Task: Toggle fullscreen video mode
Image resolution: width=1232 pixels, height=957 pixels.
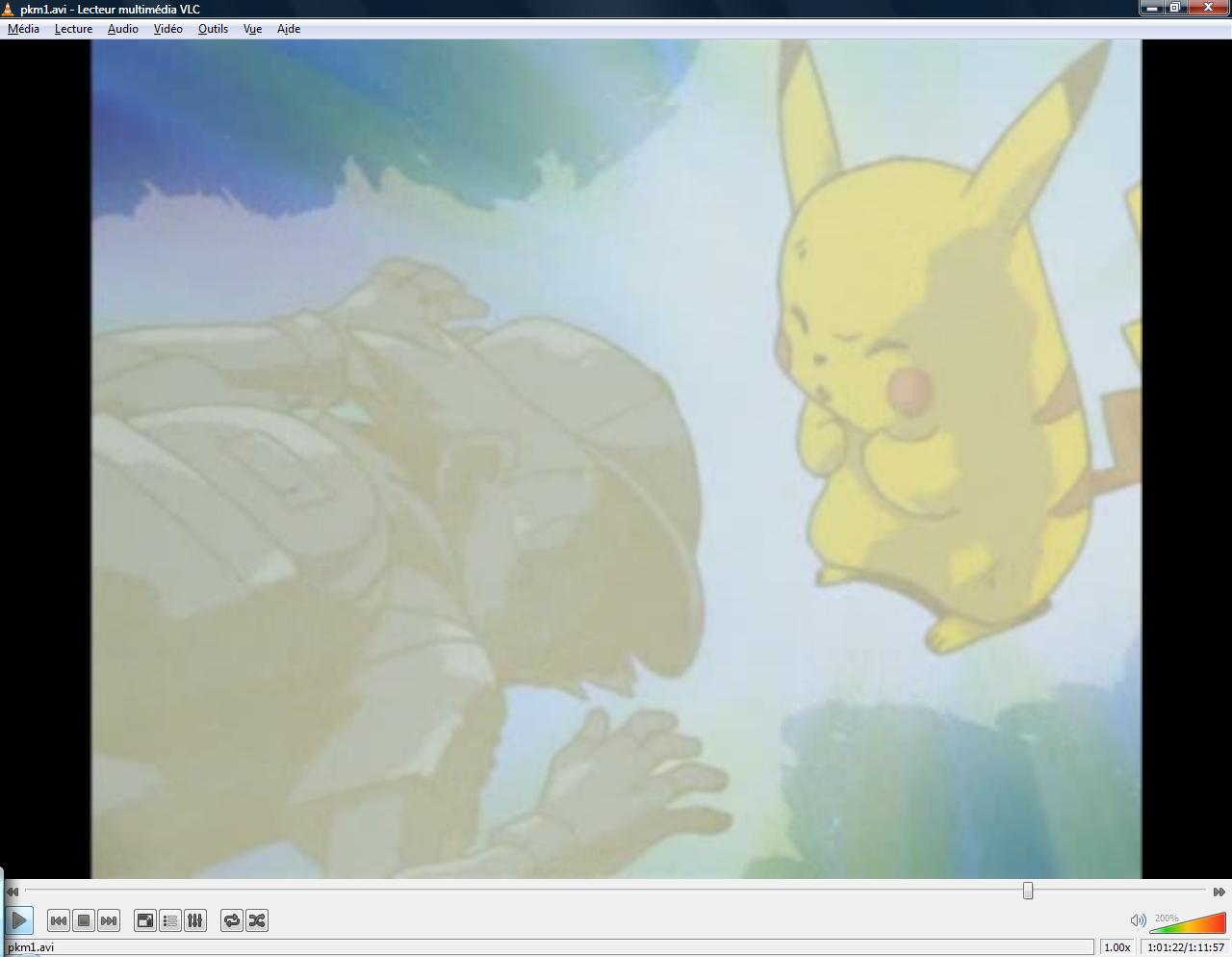Action: click(145, 920)
